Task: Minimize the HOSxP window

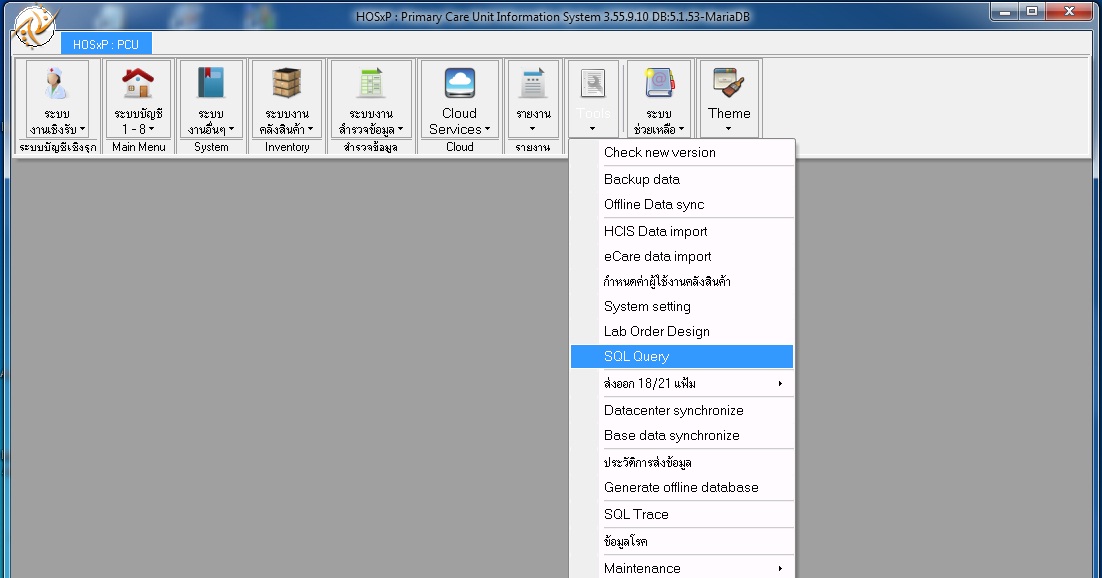Action: click(x=1005, y=12)
